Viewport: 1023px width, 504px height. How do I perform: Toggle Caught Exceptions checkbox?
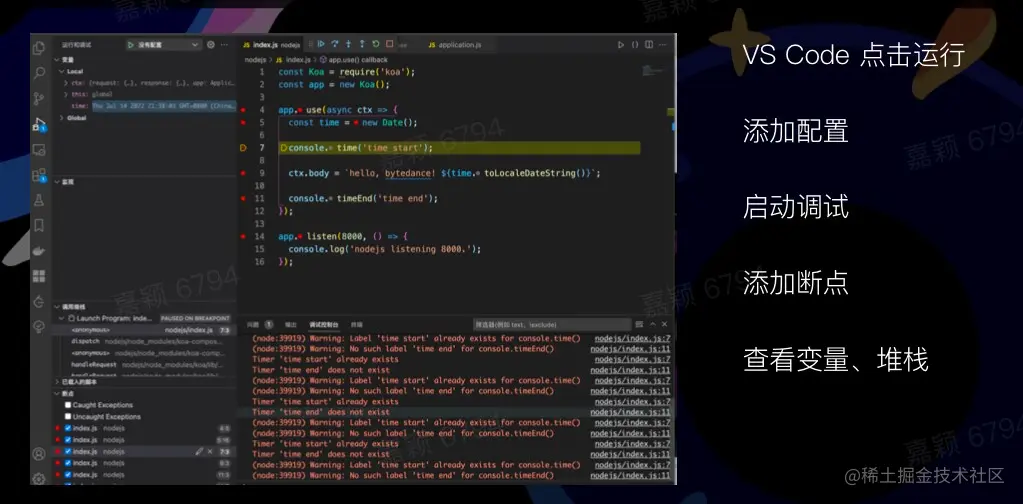(68, 405)
